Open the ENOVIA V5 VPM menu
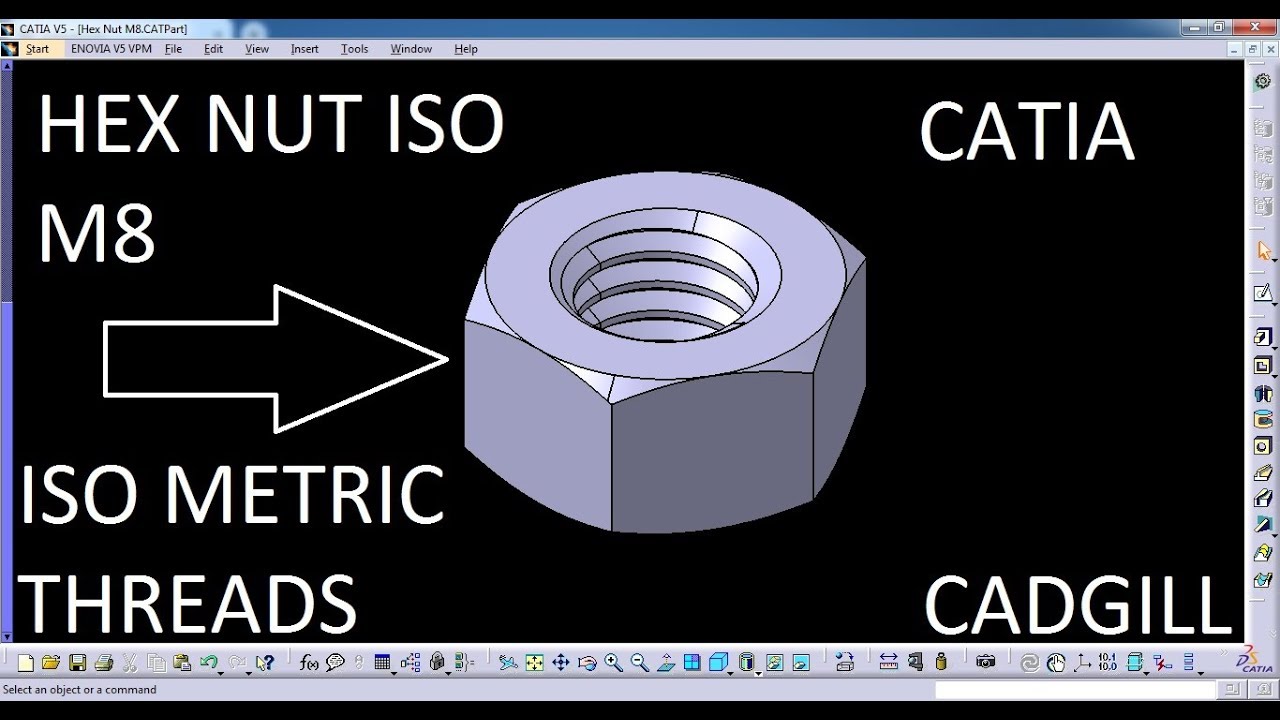This screenshot has height=720, width=1280. pos(111,48)
